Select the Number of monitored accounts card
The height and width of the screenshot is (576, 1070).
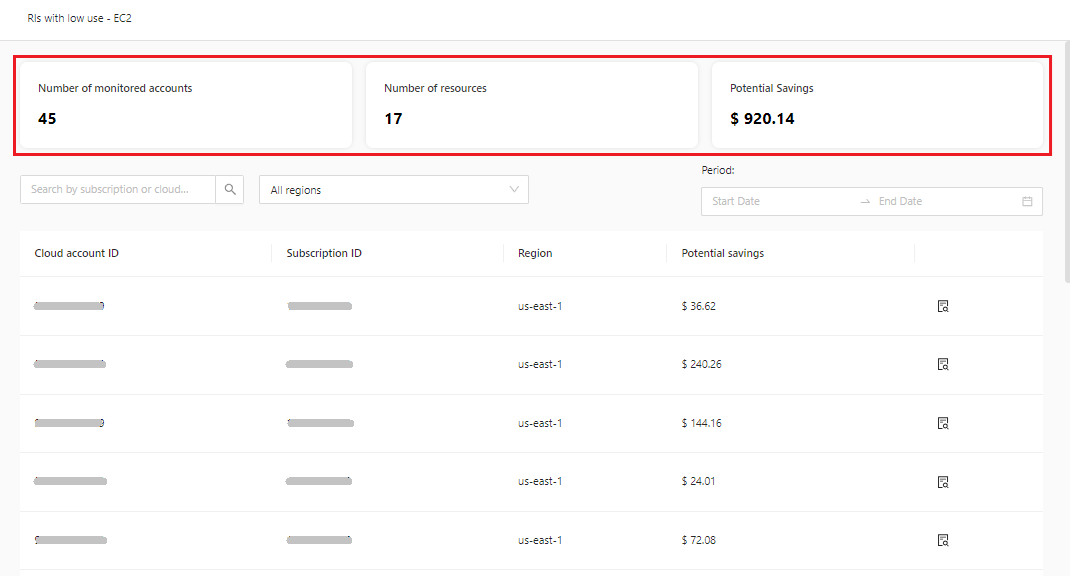(186, 105)
